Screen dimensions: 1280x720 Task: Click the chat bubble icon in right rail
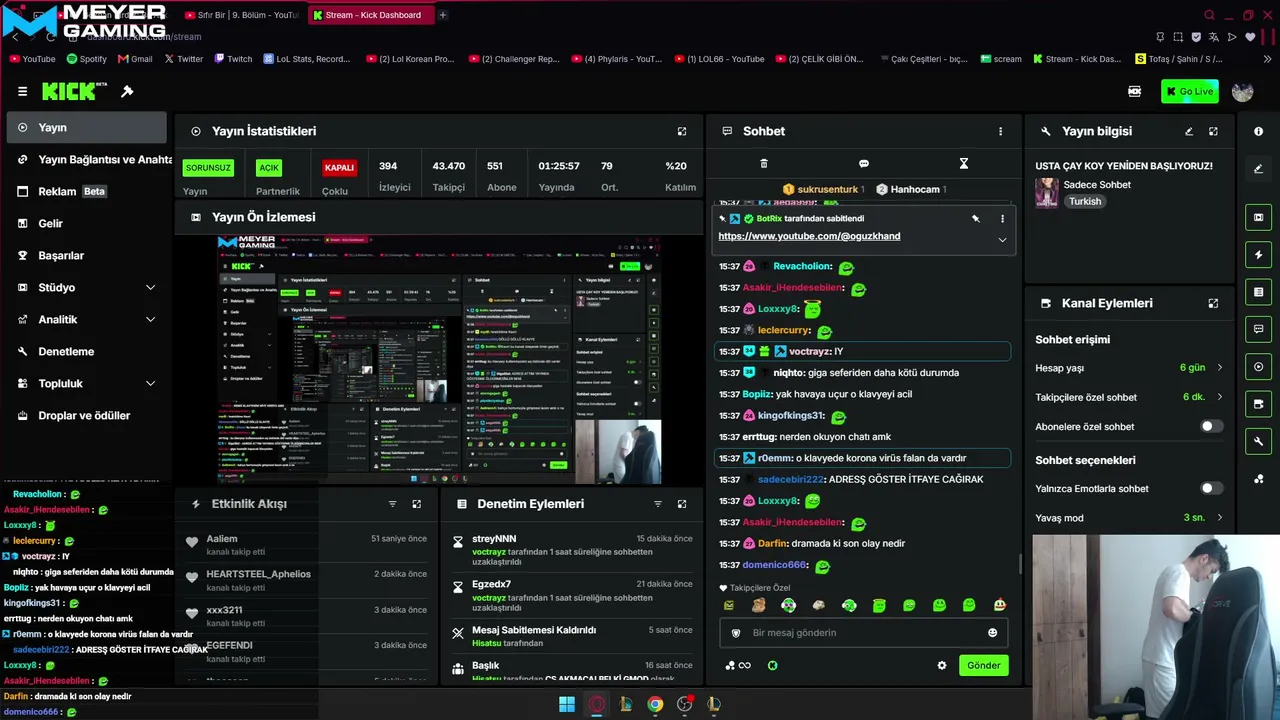click(1258, 329)
